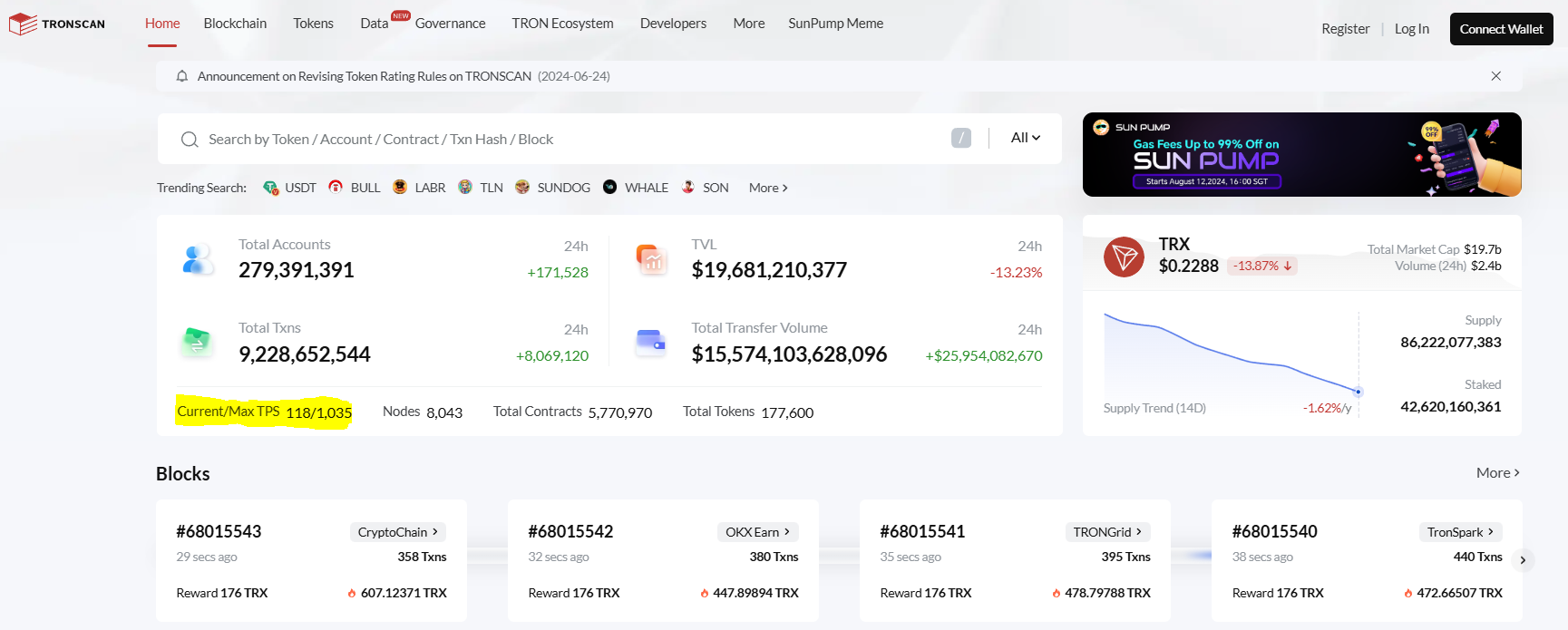Open block #68015540
Screen dimensions: 1568x630
pyautogui.click(x=1274, y=532)
